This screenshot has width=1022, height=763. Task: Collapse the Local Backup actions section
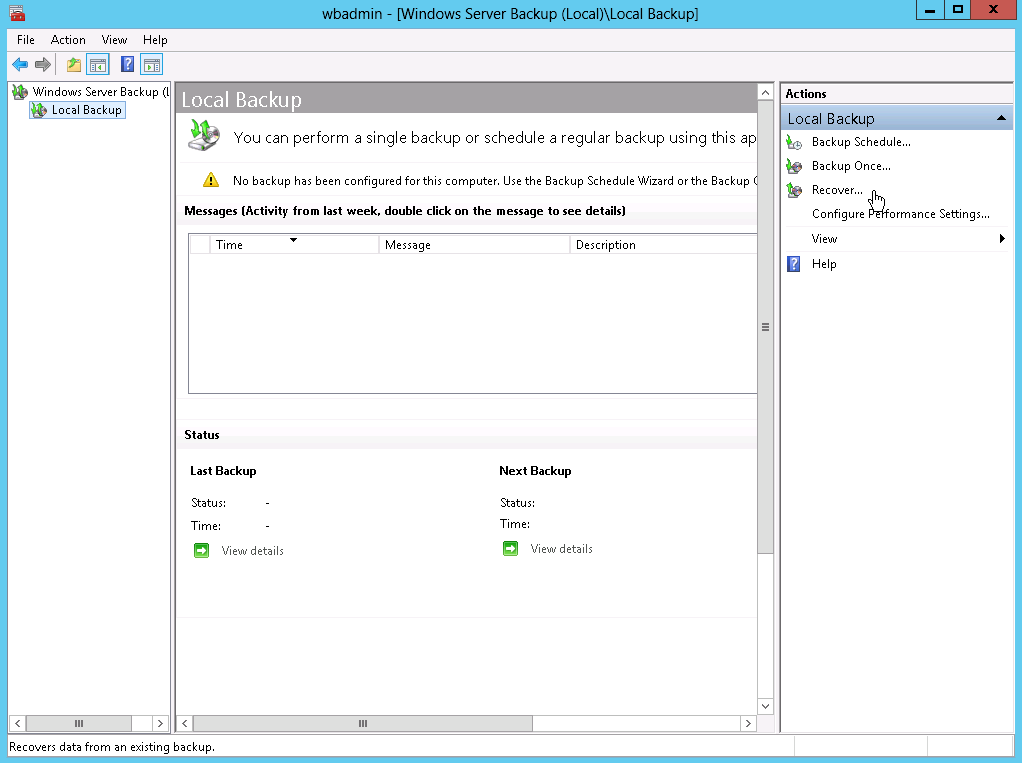click(1001, 118)
